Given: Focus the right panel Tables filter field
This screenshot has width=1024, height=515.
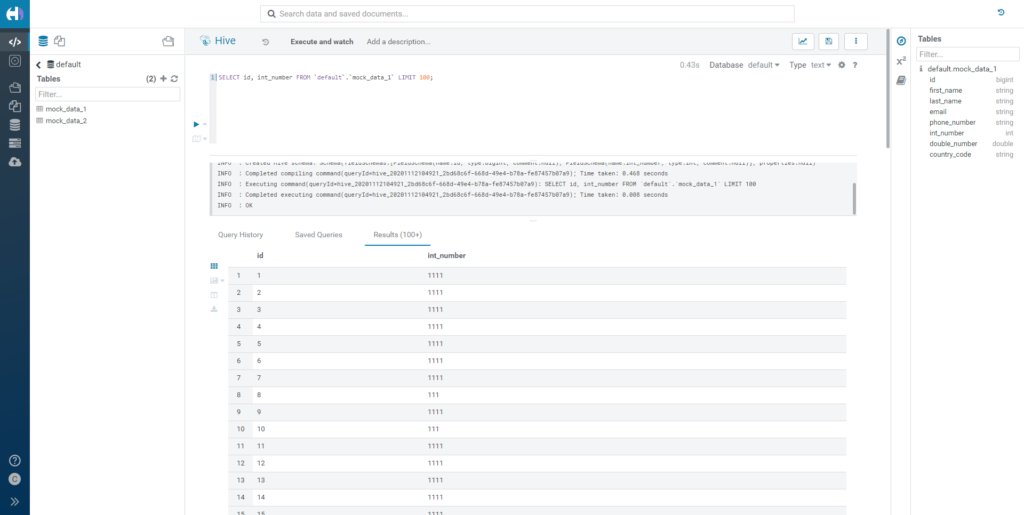Looking at the screenshot, I should pos(967,55).
